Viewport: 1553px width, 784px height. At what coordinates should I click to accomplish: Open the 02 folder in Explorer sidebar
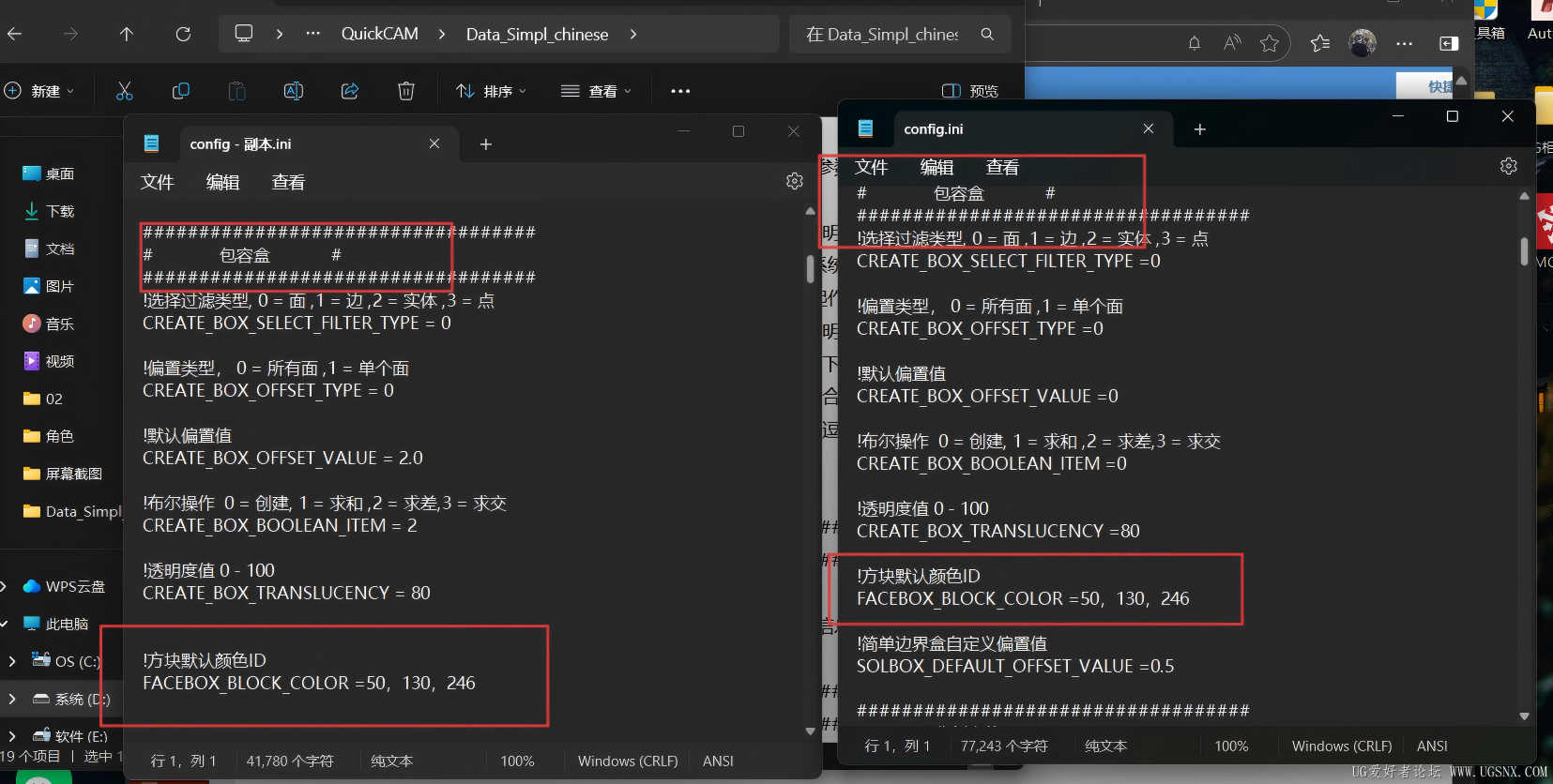pos(43,399)
